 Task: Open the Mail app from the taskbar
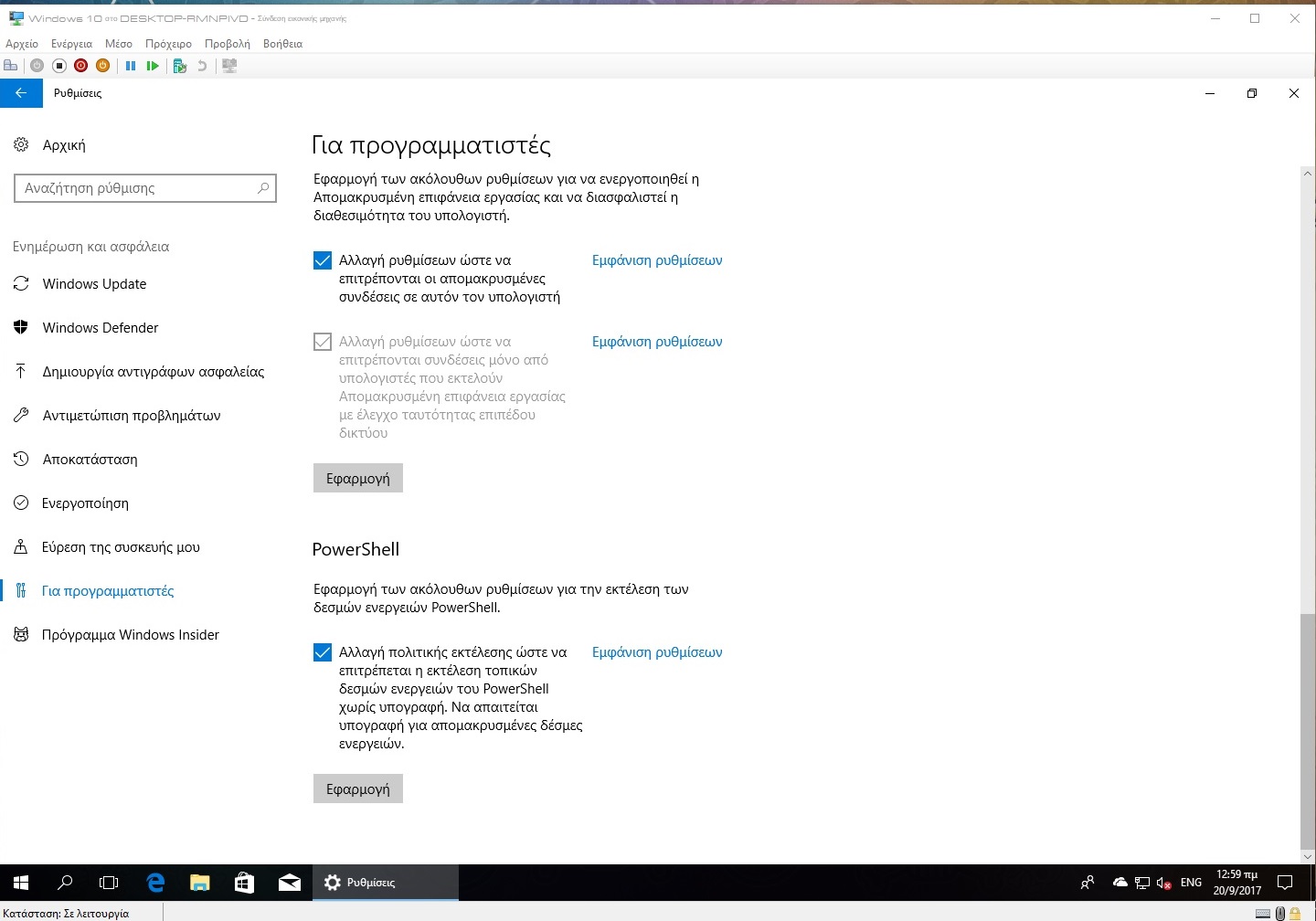pyautogui.click(x=290, y=883)
